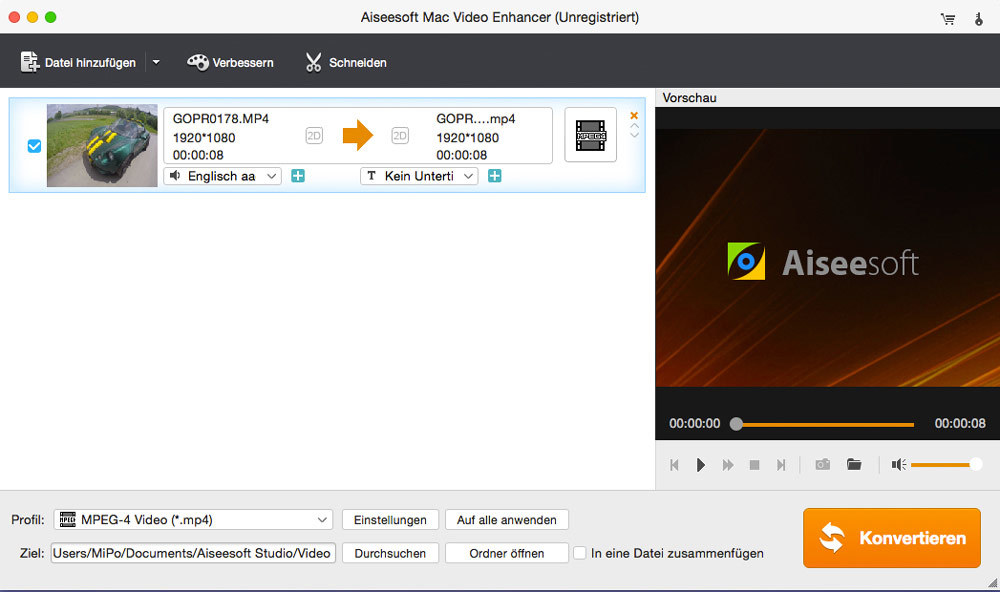Toggle the source 2D mode icon

pyautogui.click(x=314, y=136)
